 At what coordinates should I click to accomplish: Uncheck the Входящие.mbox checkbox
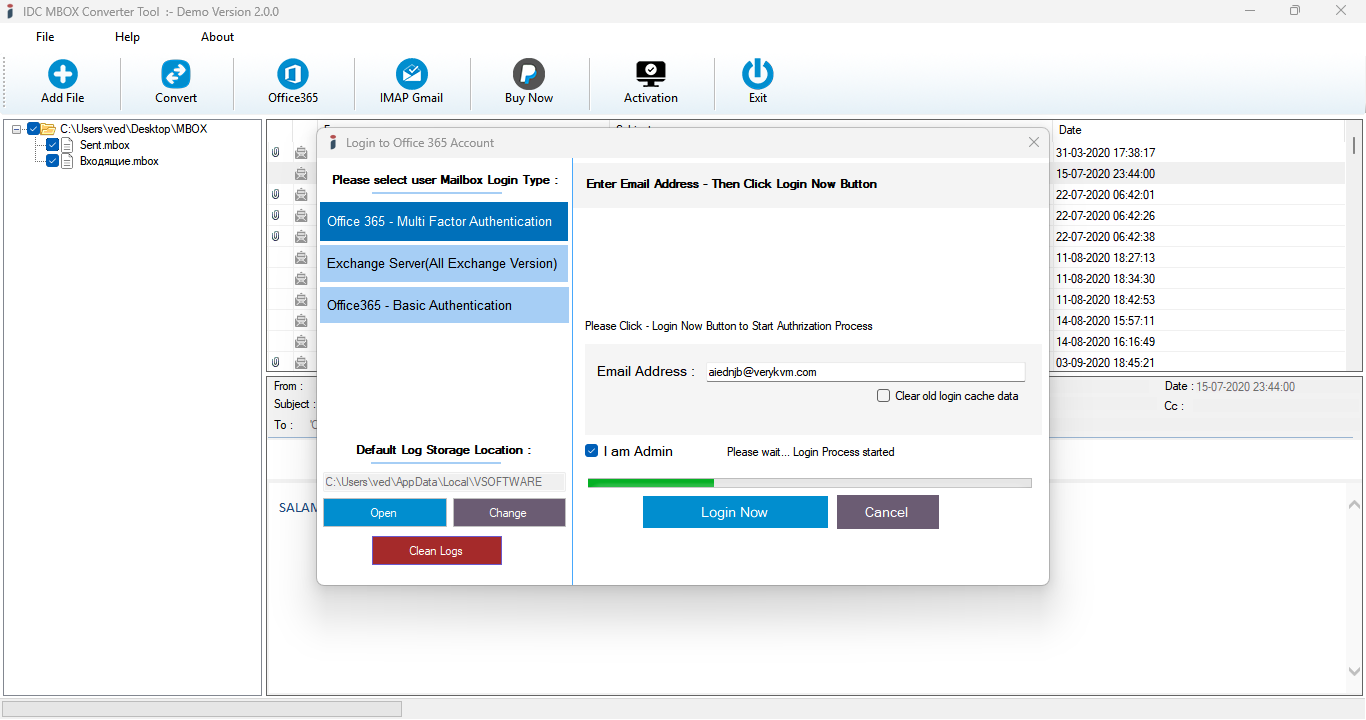pos(53,161)
